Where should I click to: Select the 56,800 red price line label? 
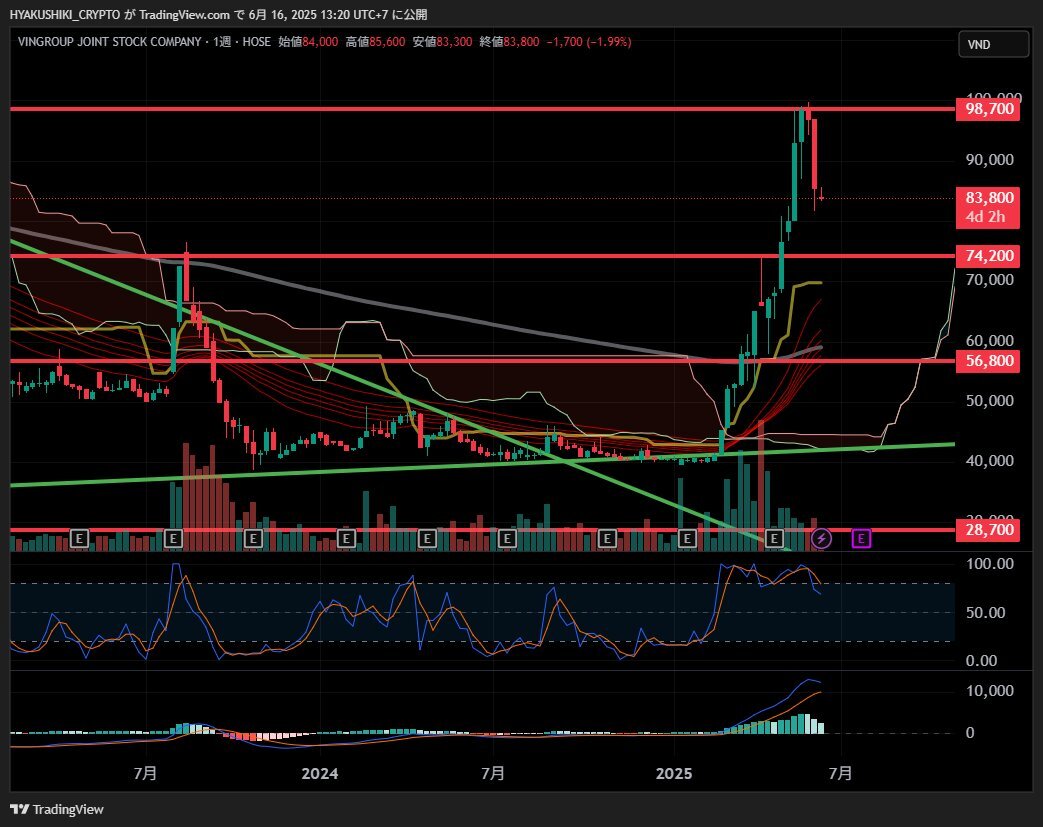(x=988, y=361)
